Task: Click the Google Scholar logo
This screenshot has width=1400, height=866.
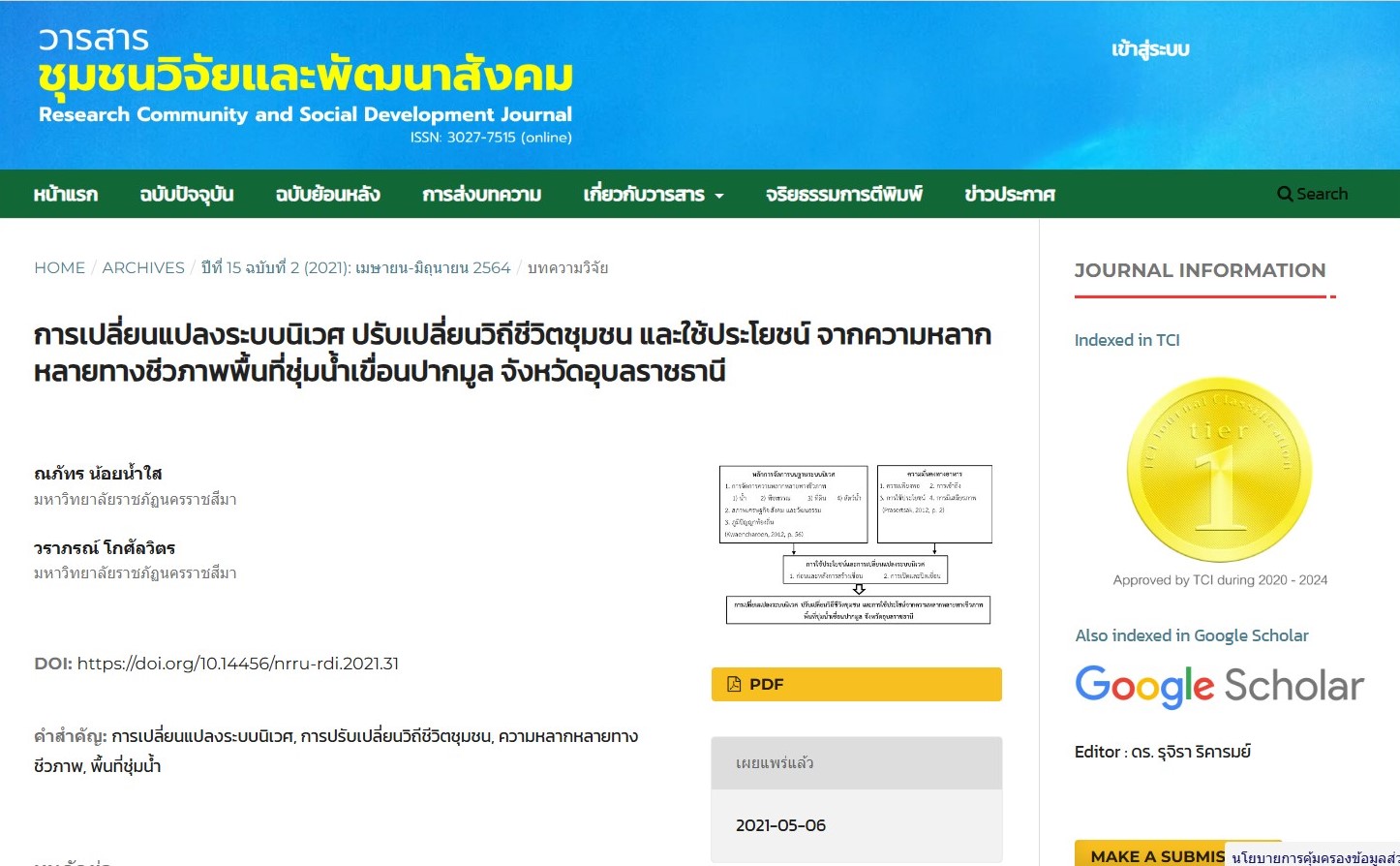Action: click(x=1219, y=686)
